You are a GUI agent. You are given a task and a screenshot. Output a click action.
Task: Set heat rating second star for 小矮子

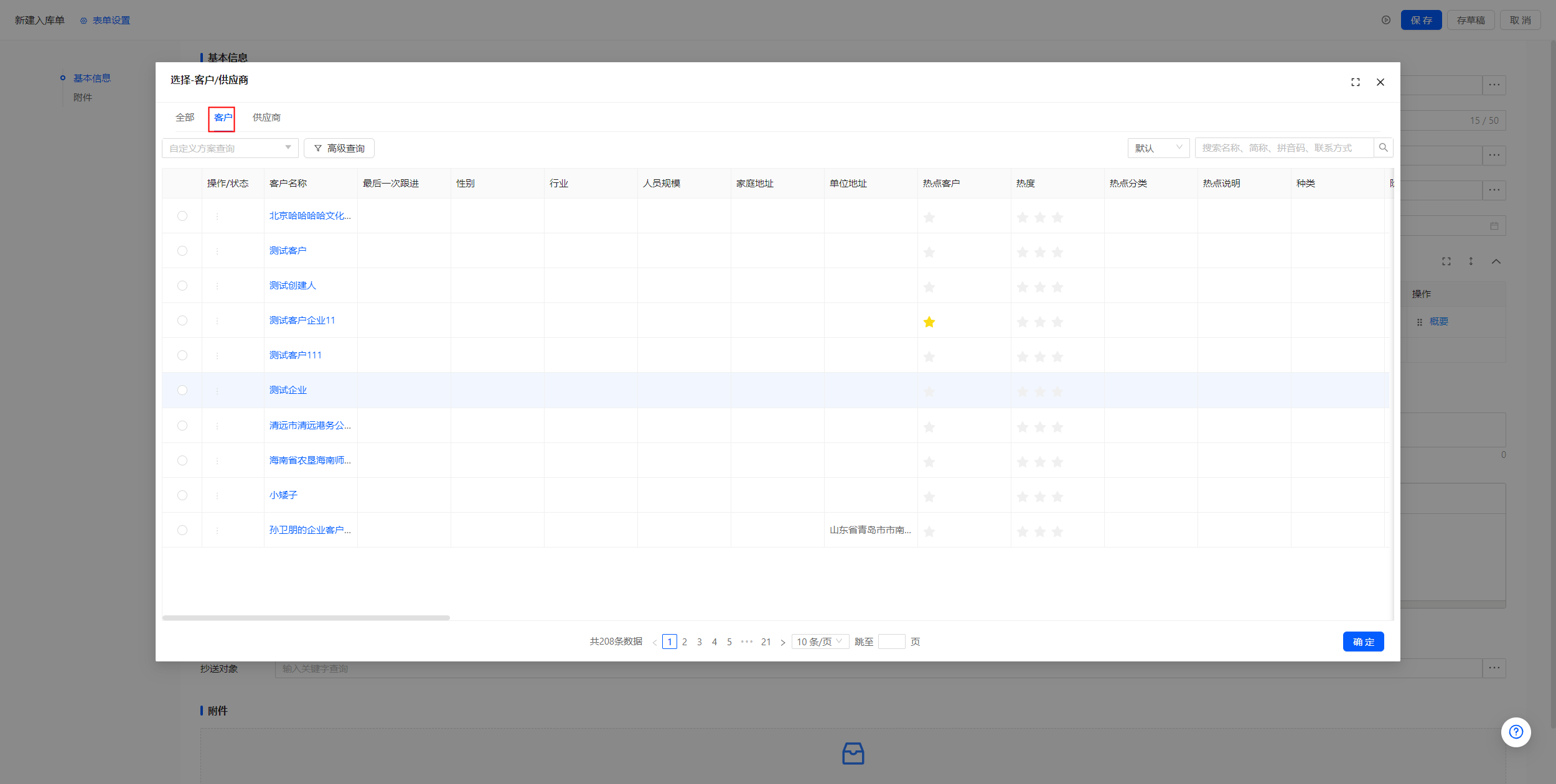point(1040,497)
